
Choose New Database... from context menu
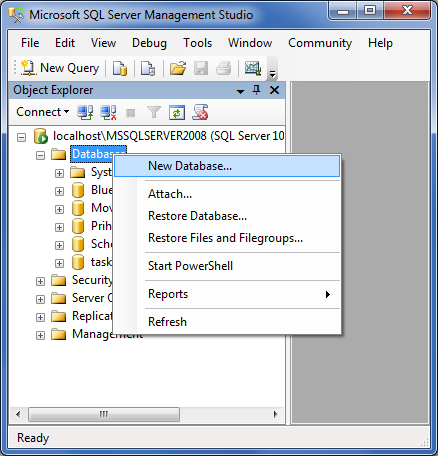point(227,166)
